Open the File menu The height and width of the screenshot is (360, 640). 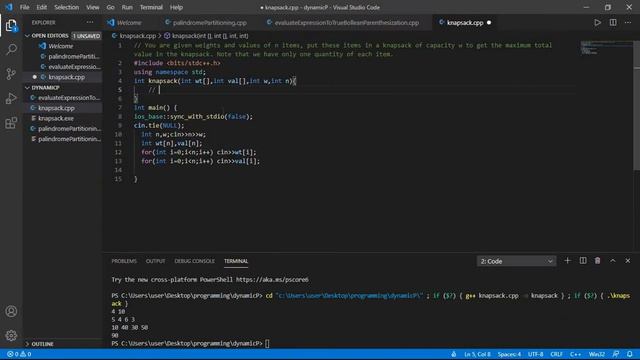24,7
